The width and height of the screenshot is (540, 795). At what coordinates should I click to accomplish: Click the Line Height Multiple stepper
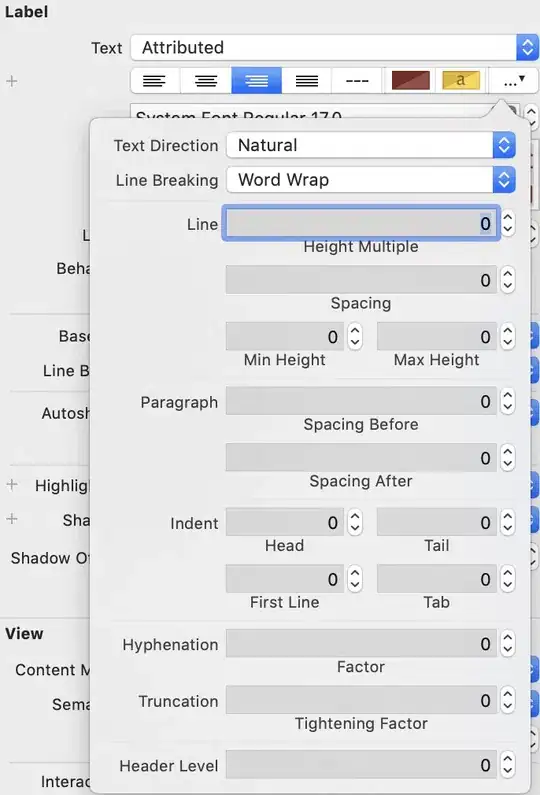tap(508, 224)
